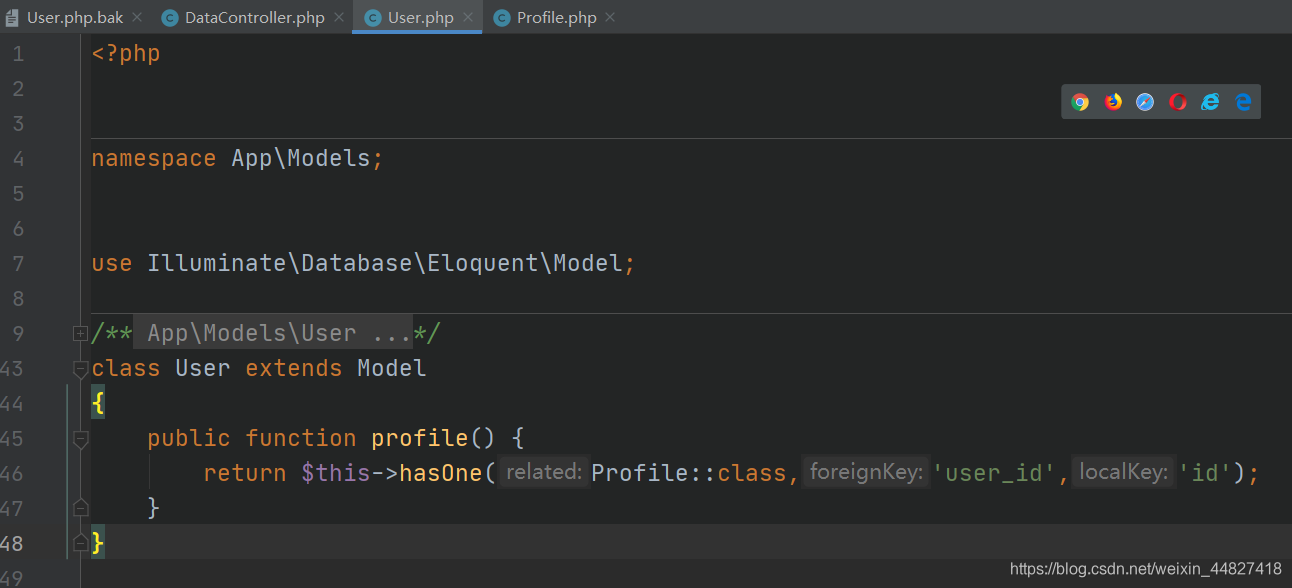Click line number 46 in the gutter
This screenshot has width=1292, height=588.
click(12, 473)
